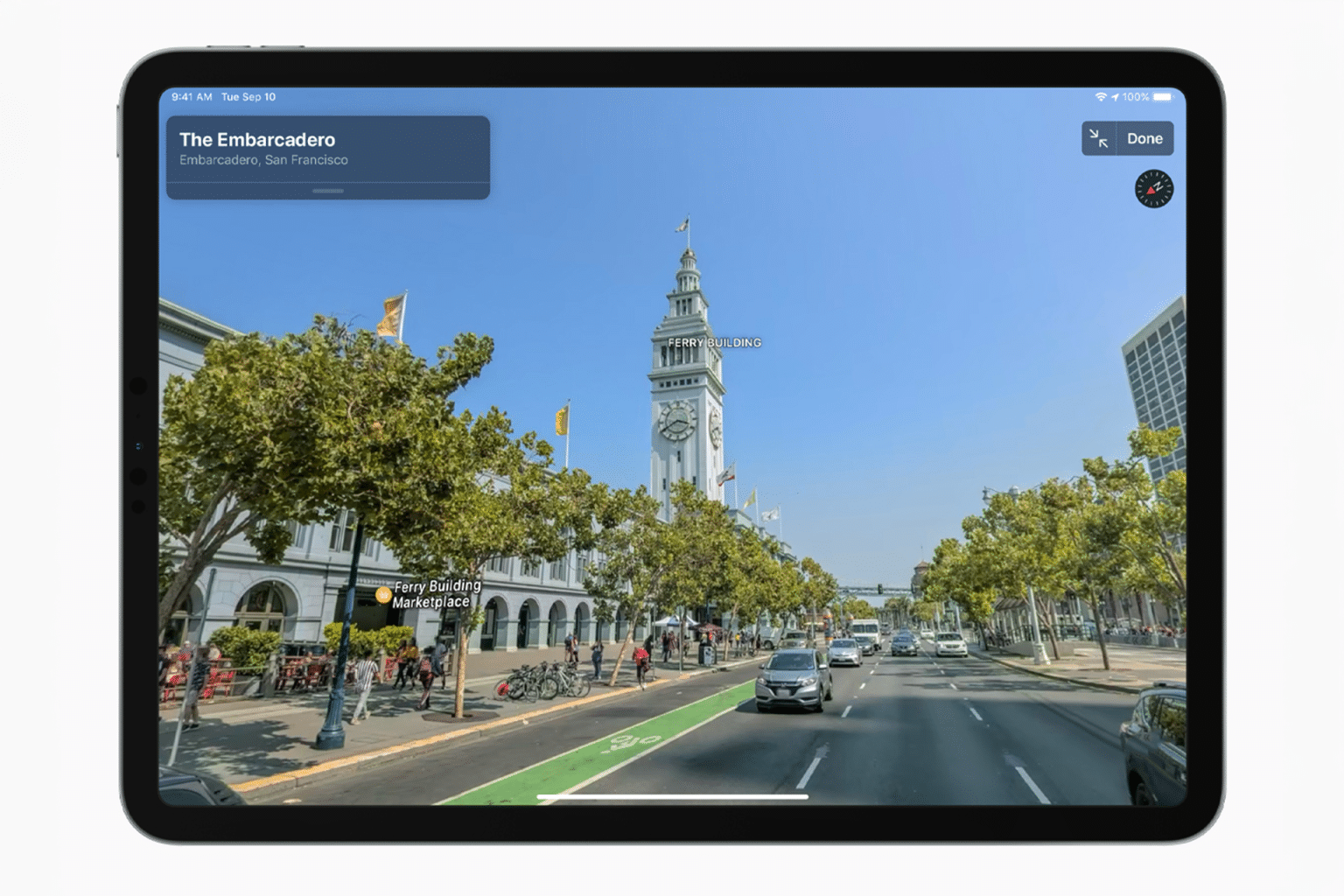Tap Done to exit Look Around

[x=1144, y=138]
